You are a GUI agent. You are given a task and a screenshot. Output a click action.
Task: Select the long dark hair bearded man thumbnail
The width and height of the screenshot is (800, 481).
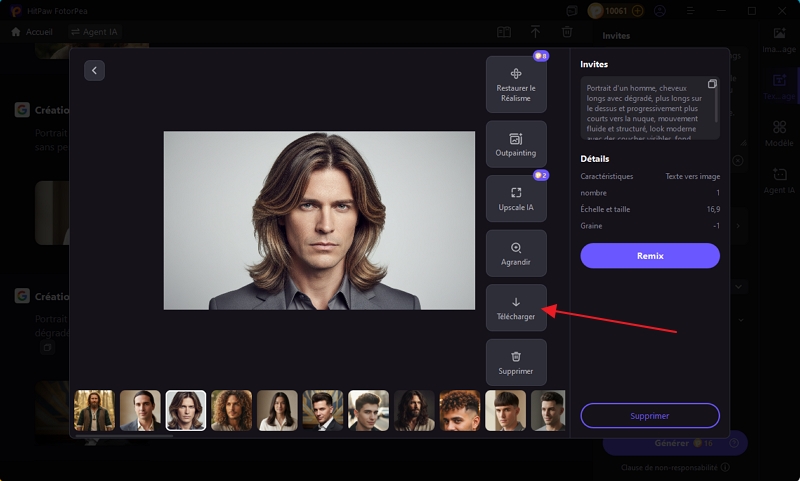click(x=414, y=411)
